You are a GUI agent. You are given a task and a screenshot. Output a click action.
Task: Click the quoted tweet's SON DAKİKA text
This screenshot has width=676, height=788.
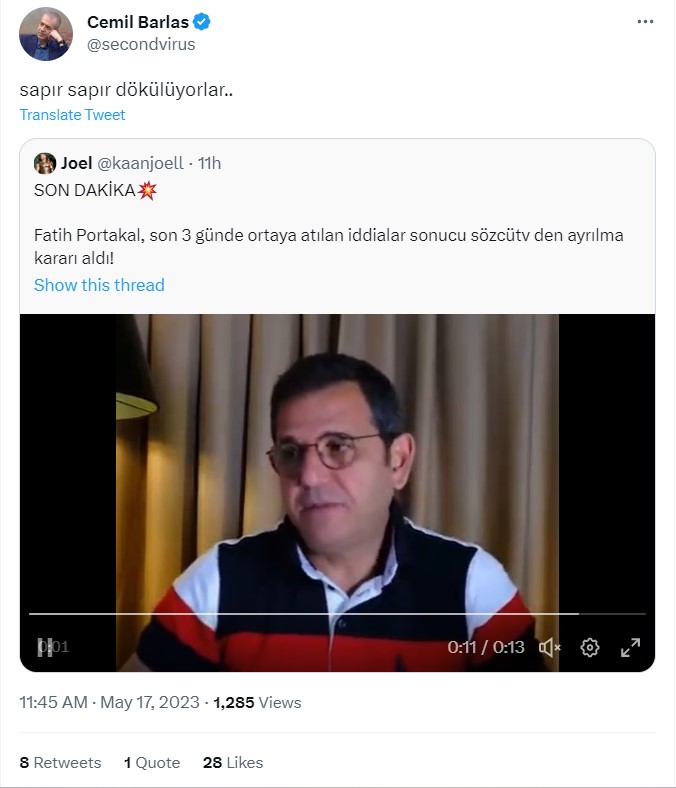[x=84, y=190]
